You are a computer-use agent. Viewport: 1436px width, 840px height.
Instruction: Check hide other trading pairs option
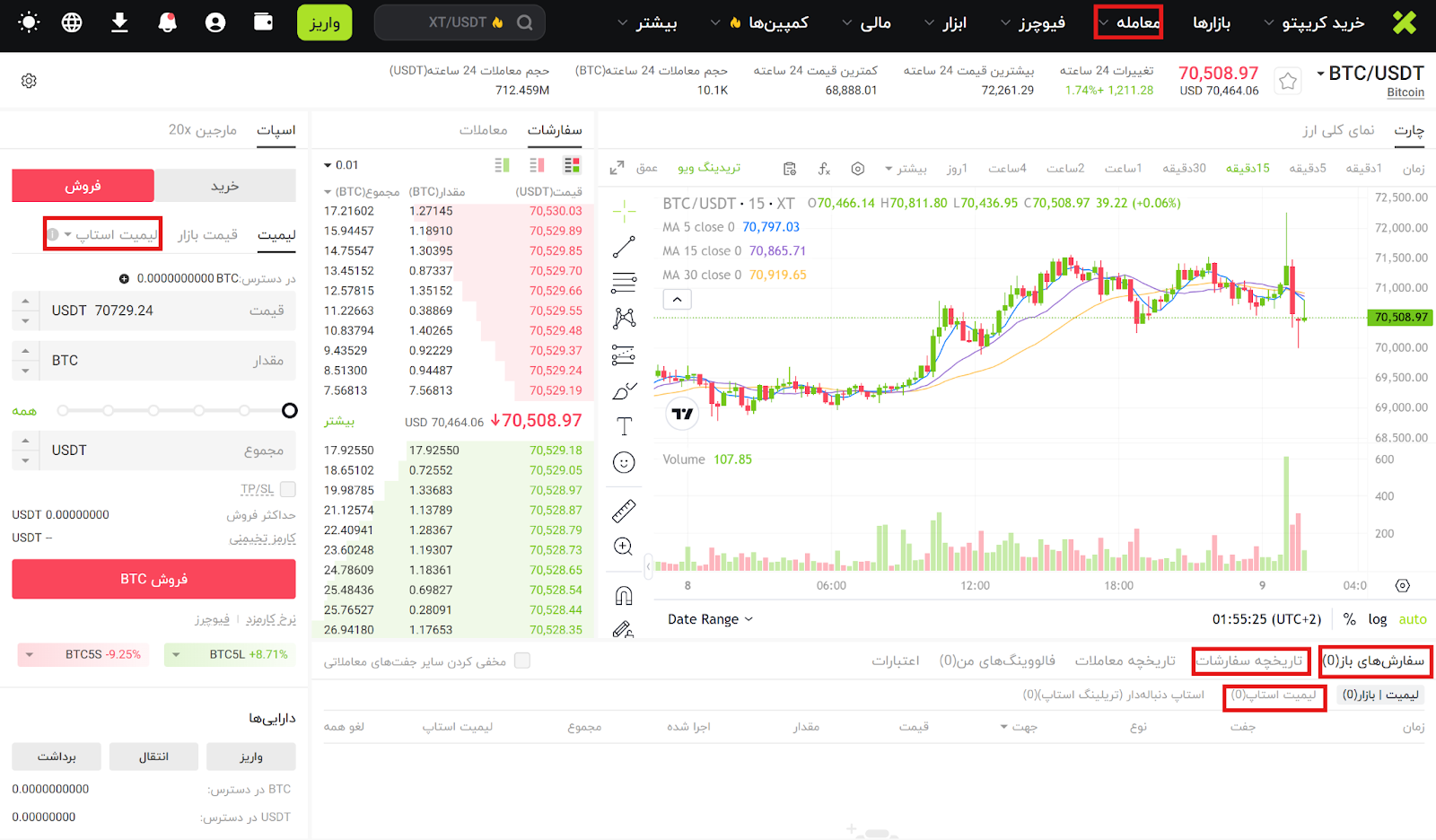(x=522, y=661)
